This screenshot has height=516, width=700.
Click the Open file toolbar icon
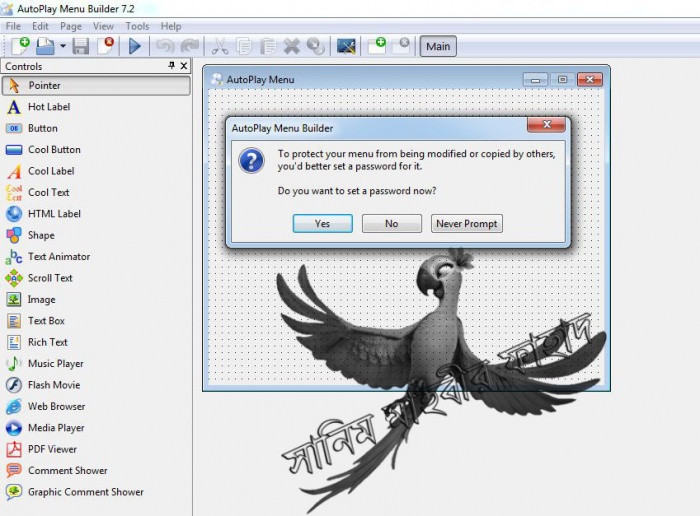pyautogui.click(x=45, y=46)
